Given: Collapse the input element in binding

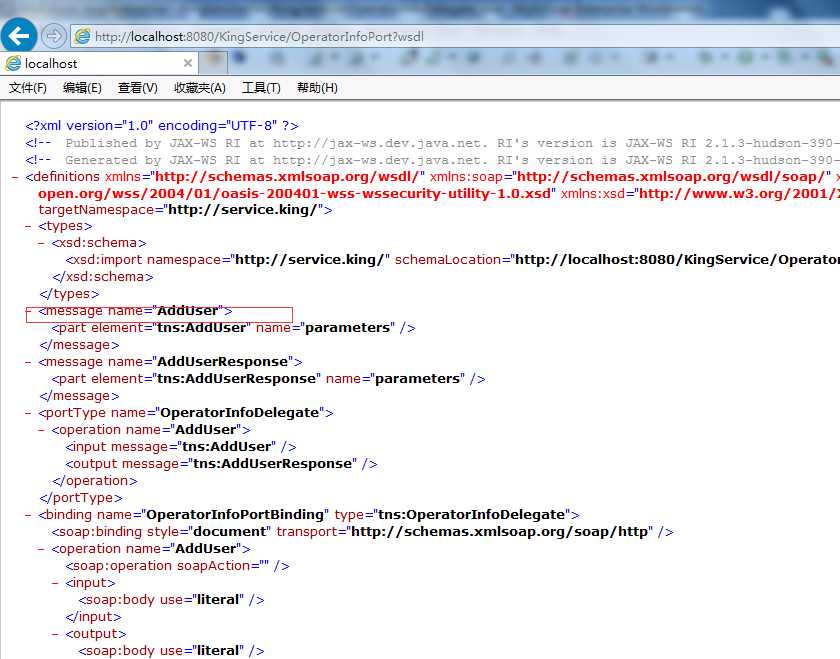Looking at the screenshot, I should pyautogui.click(x=55, y=583).
